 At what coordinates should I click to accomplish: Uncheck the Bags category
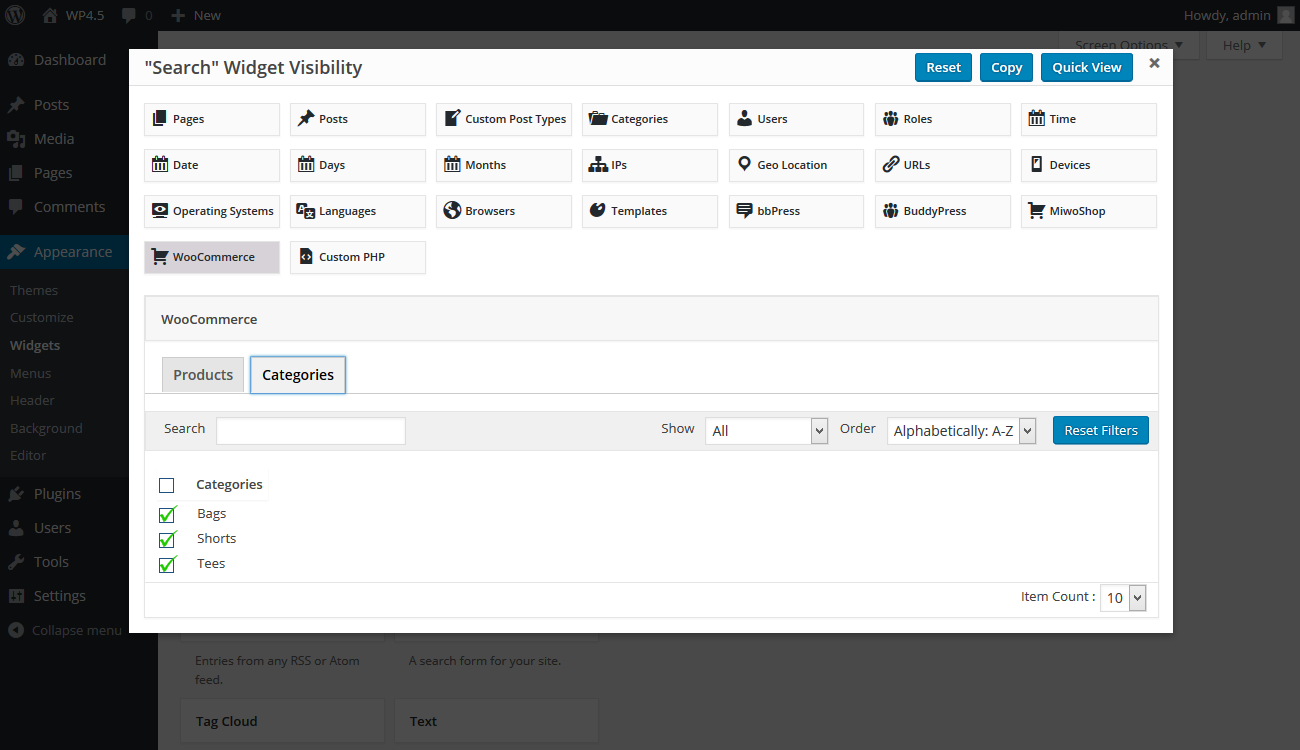167,514
